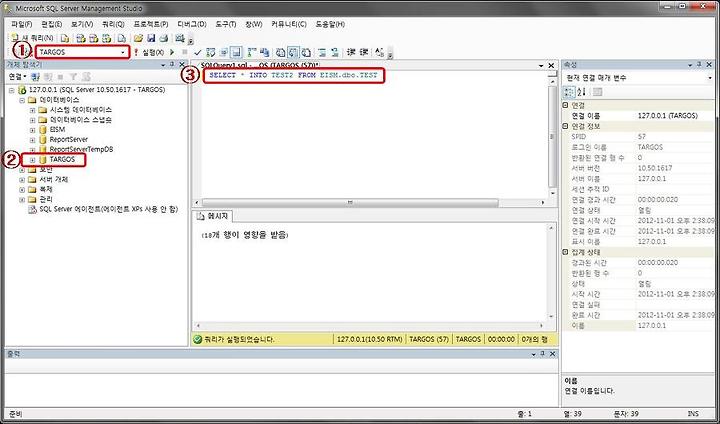Expand the ReportServer database node
The height and width of the screenshot is (424, 720).
click(32, 140)
